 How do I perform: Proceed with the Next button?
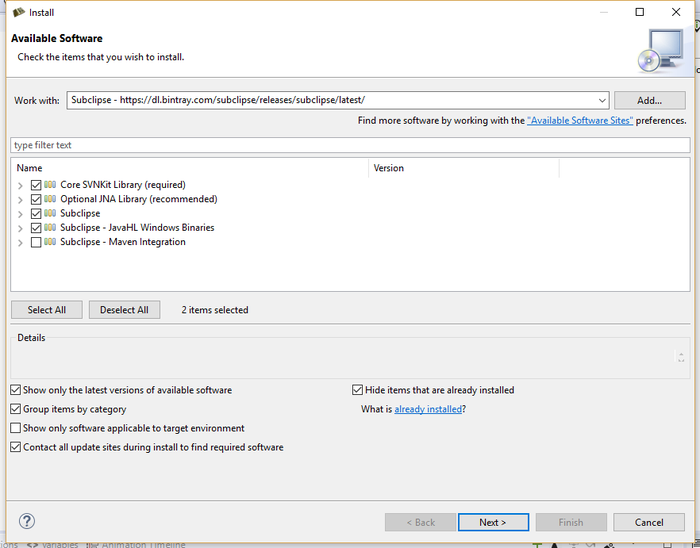(x=493, y=522)
